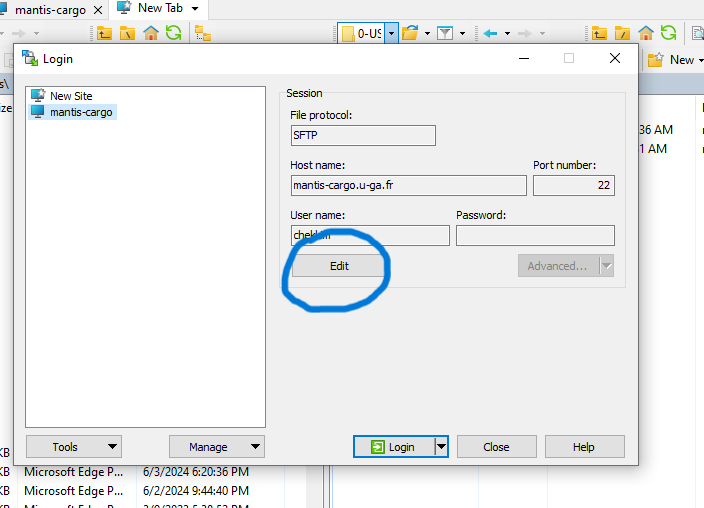Click the parent directory folder icon
The height and width of the screenshot is (508, 704).
pos(105,33)
